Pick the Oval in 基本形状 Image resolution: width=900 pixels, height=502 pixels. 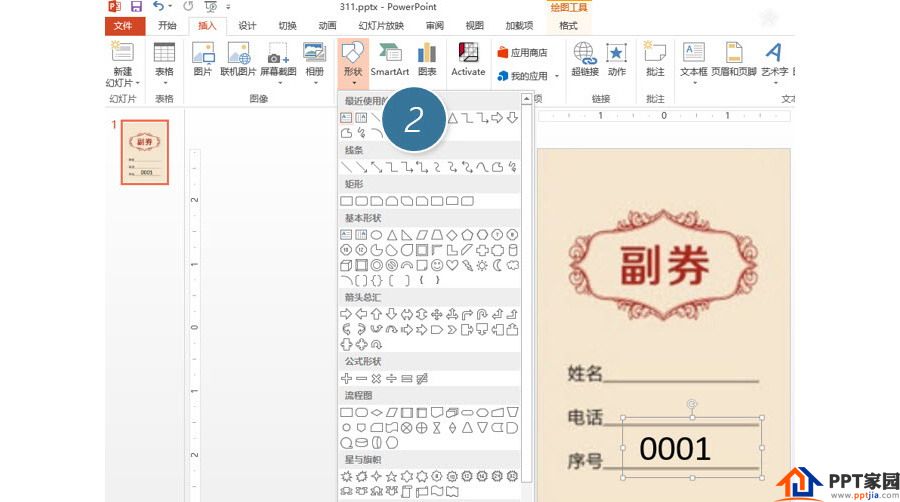(x=377, y=235)
